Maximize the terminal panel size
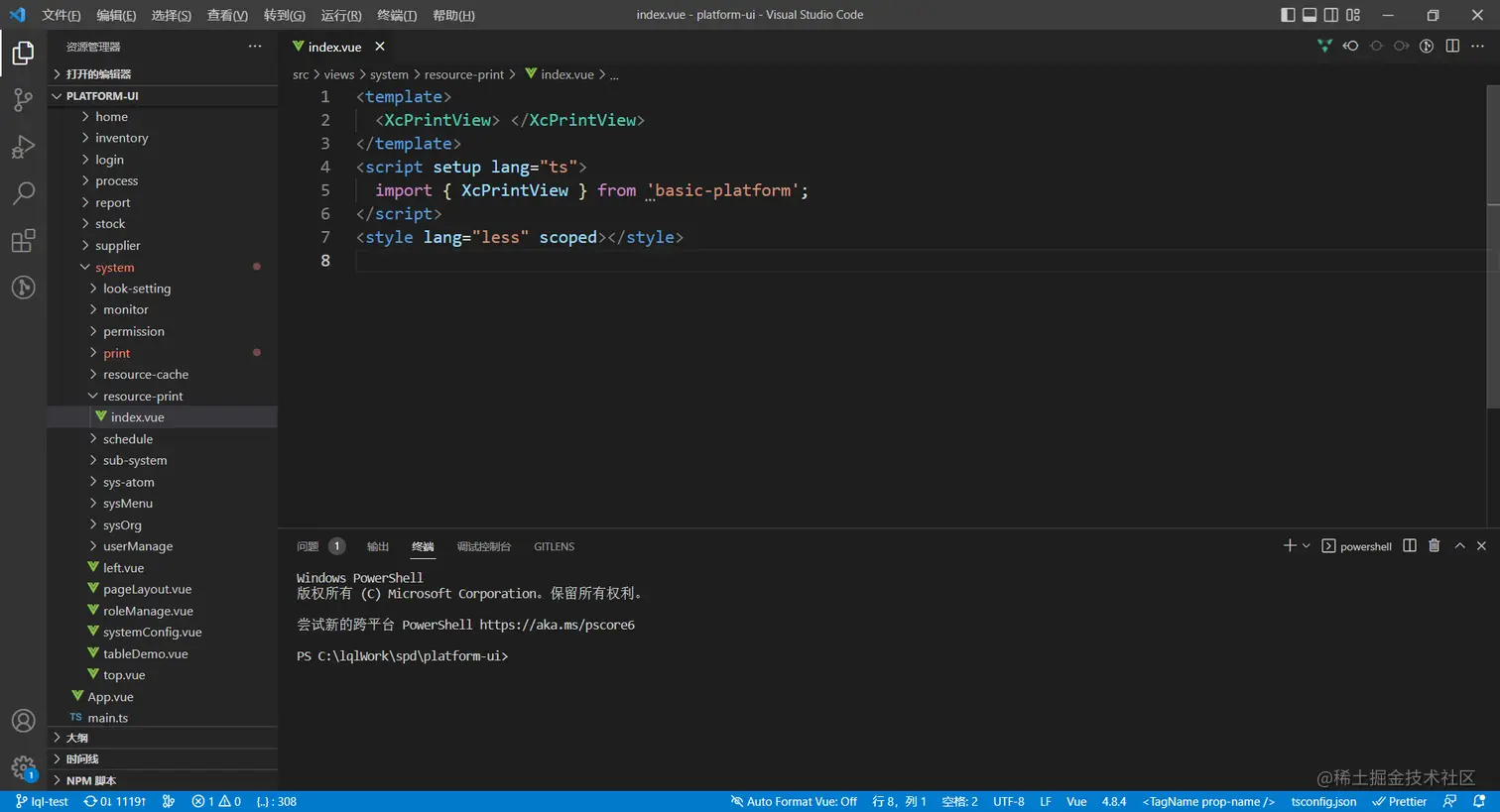 coord(1459,545)
